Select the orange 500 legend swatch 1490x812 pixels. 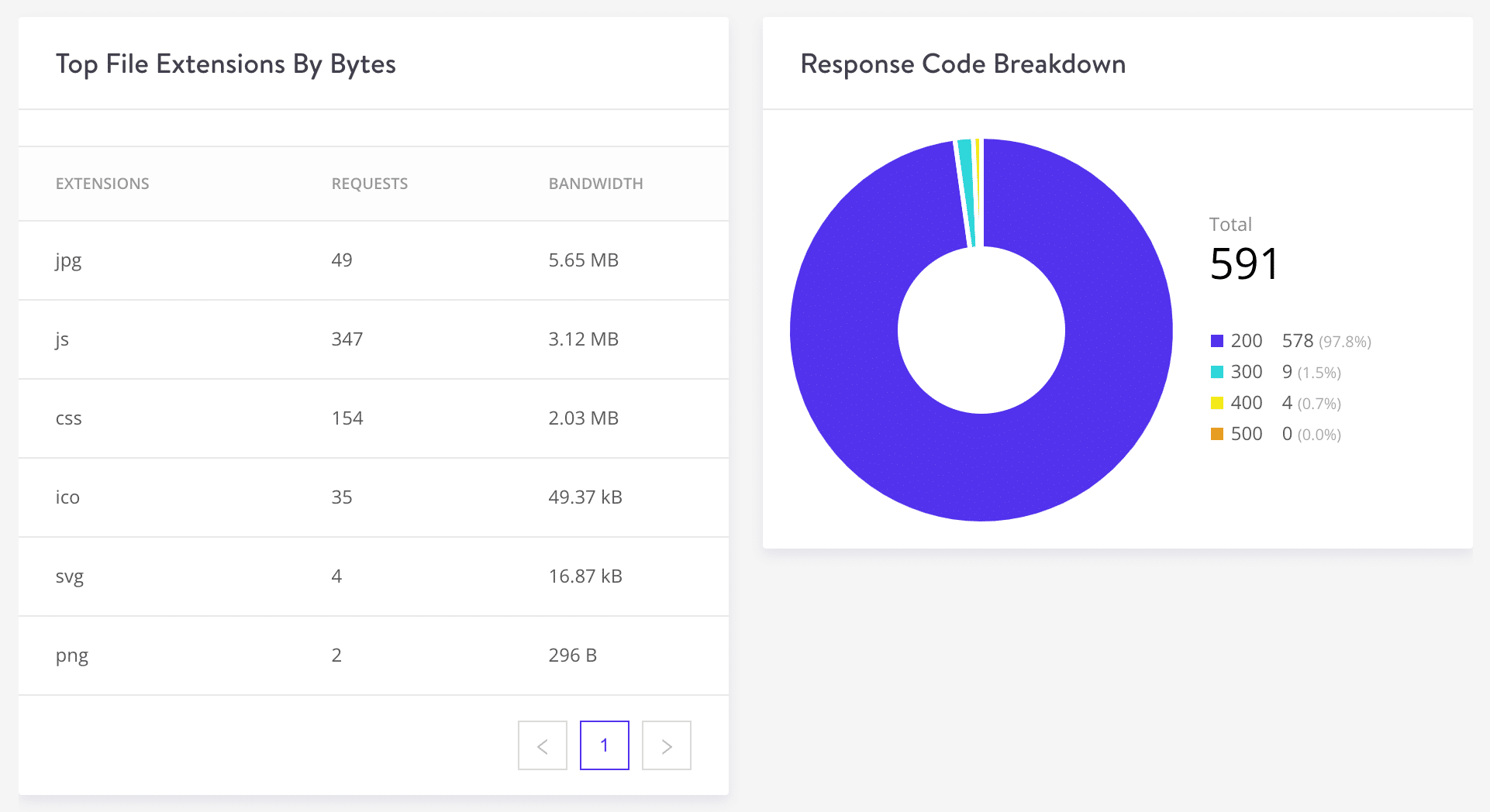point(1216,433)
